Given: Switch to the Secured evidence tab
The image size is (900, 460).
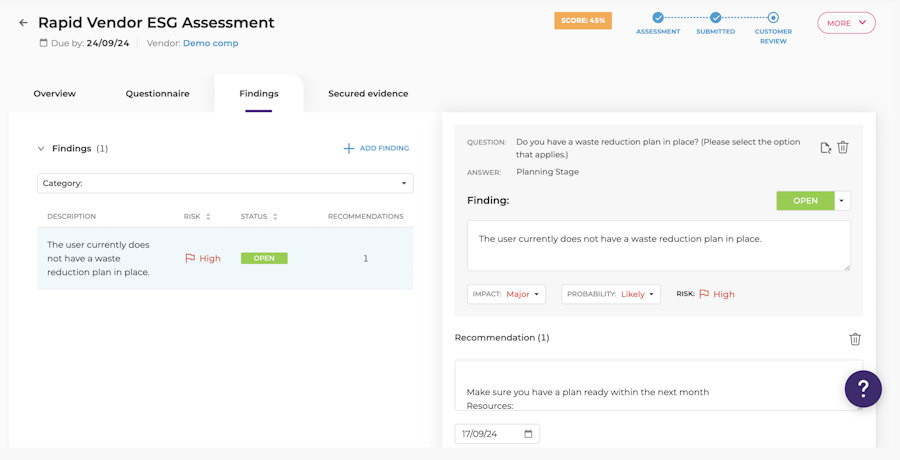Looking at the screenshot, I should (368, 94).
